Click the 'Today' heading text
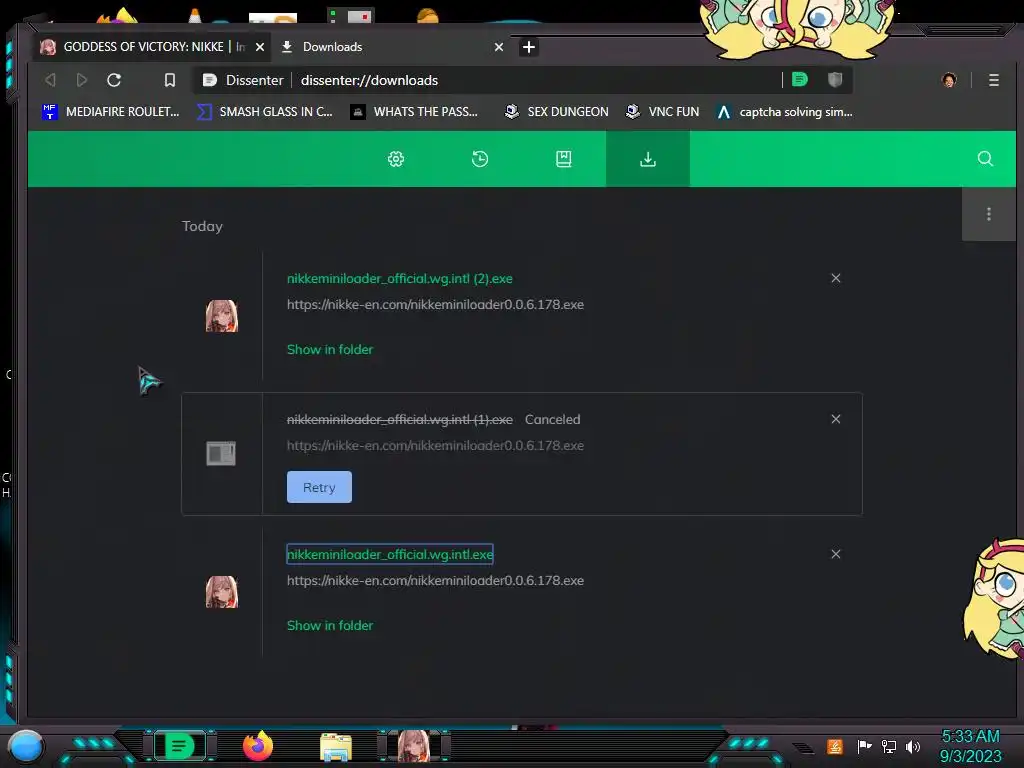 point(202,226)
